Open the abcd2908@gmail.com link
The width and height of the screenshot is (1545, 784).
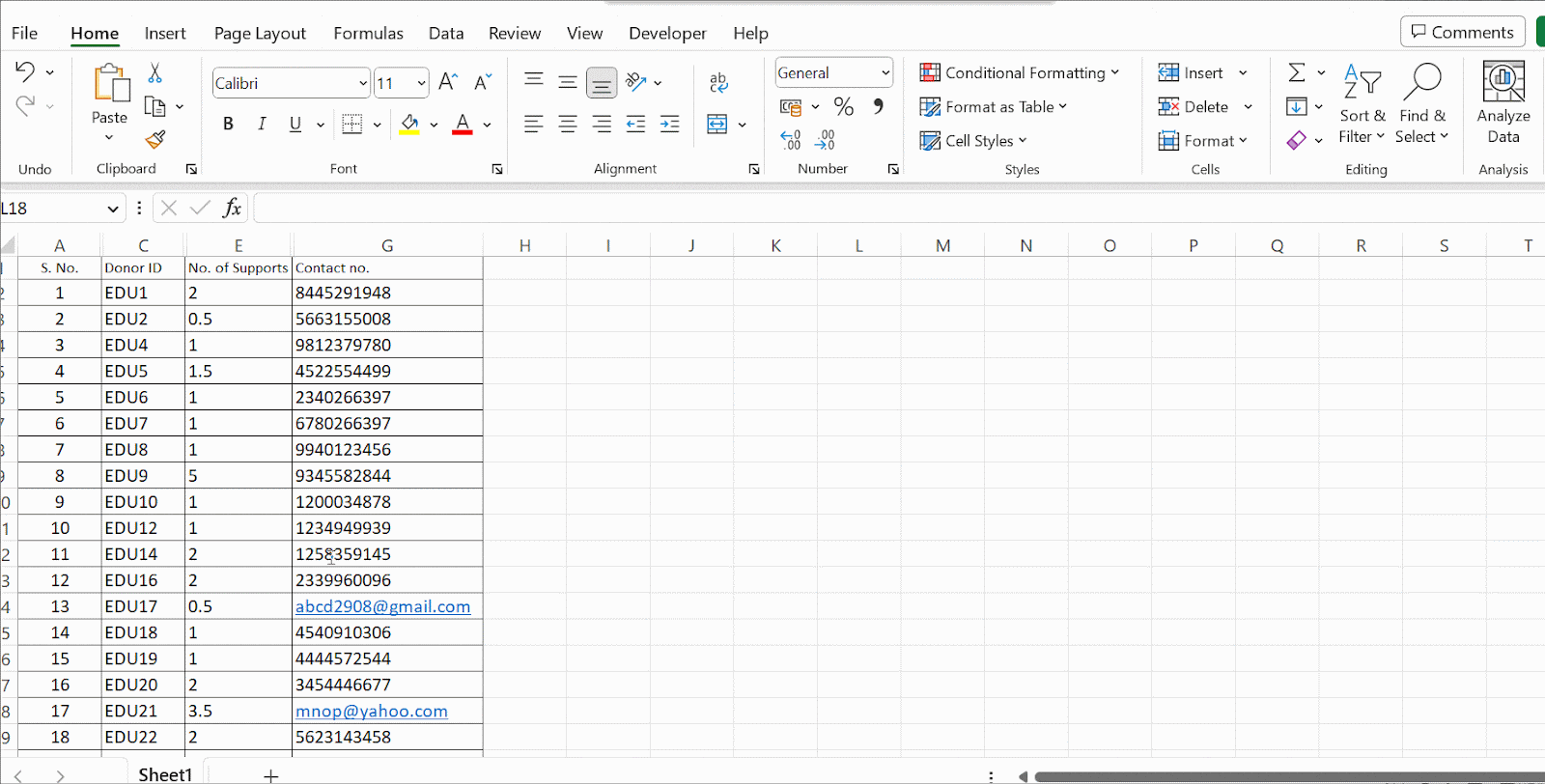pyautogui.click(x=382, y=606)
